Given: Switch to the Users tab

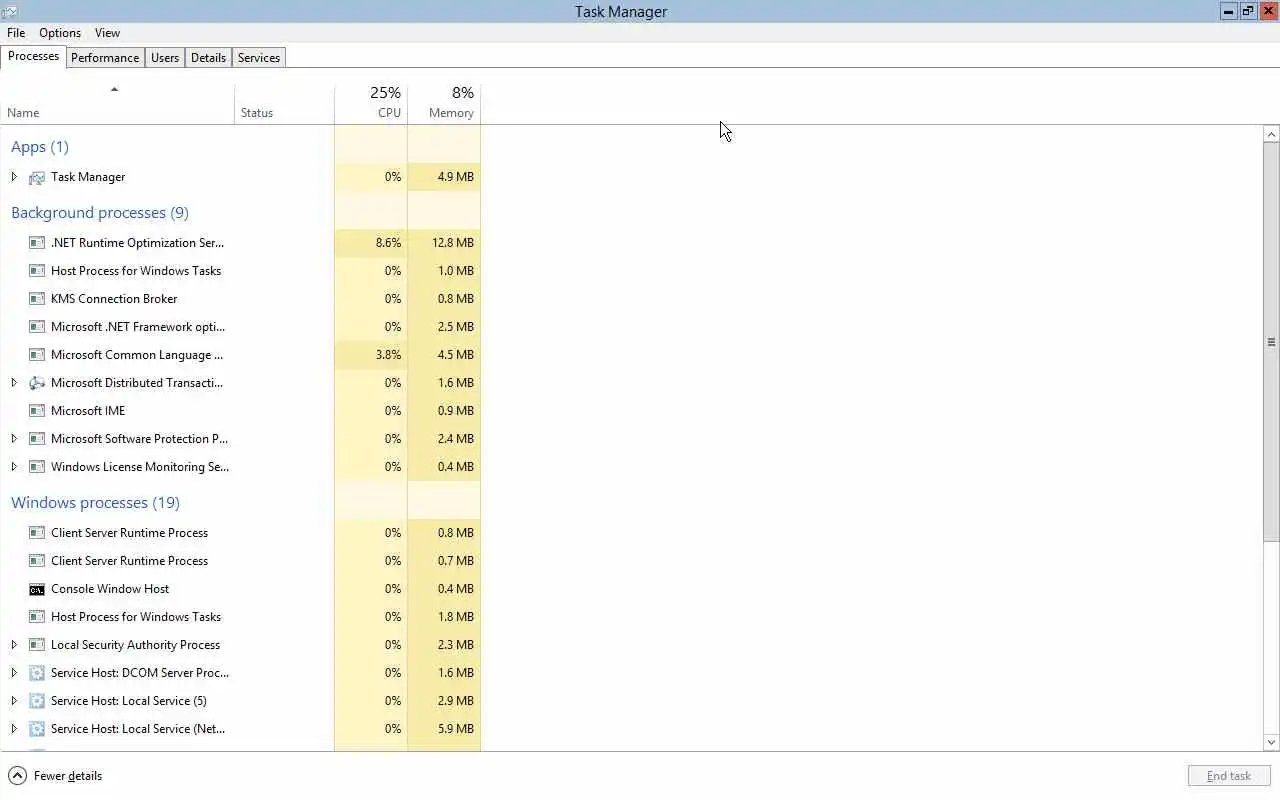Looking at the screenshot, I should pos(165,58).
